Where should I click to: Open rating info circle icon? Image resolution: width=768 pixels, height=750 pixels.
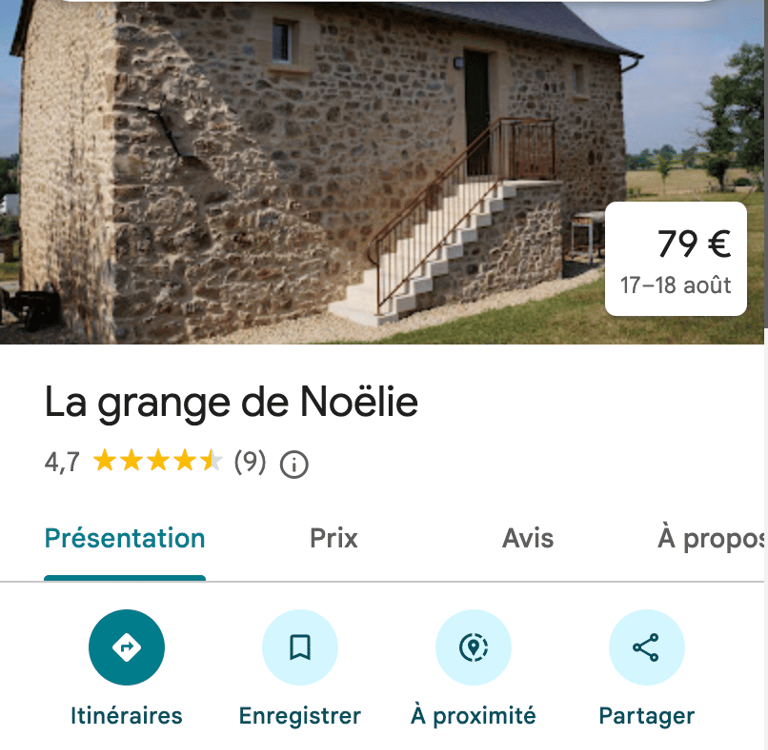[294, 464]
